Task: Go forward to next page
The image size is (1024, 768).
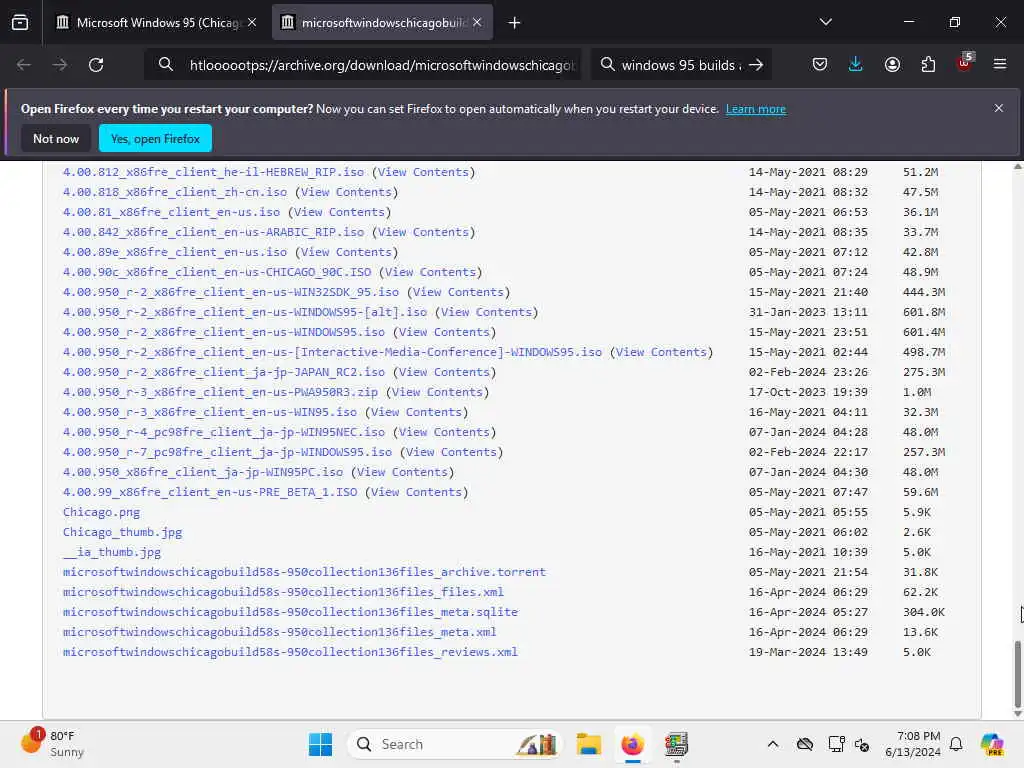Action: [x=59, y=65]
